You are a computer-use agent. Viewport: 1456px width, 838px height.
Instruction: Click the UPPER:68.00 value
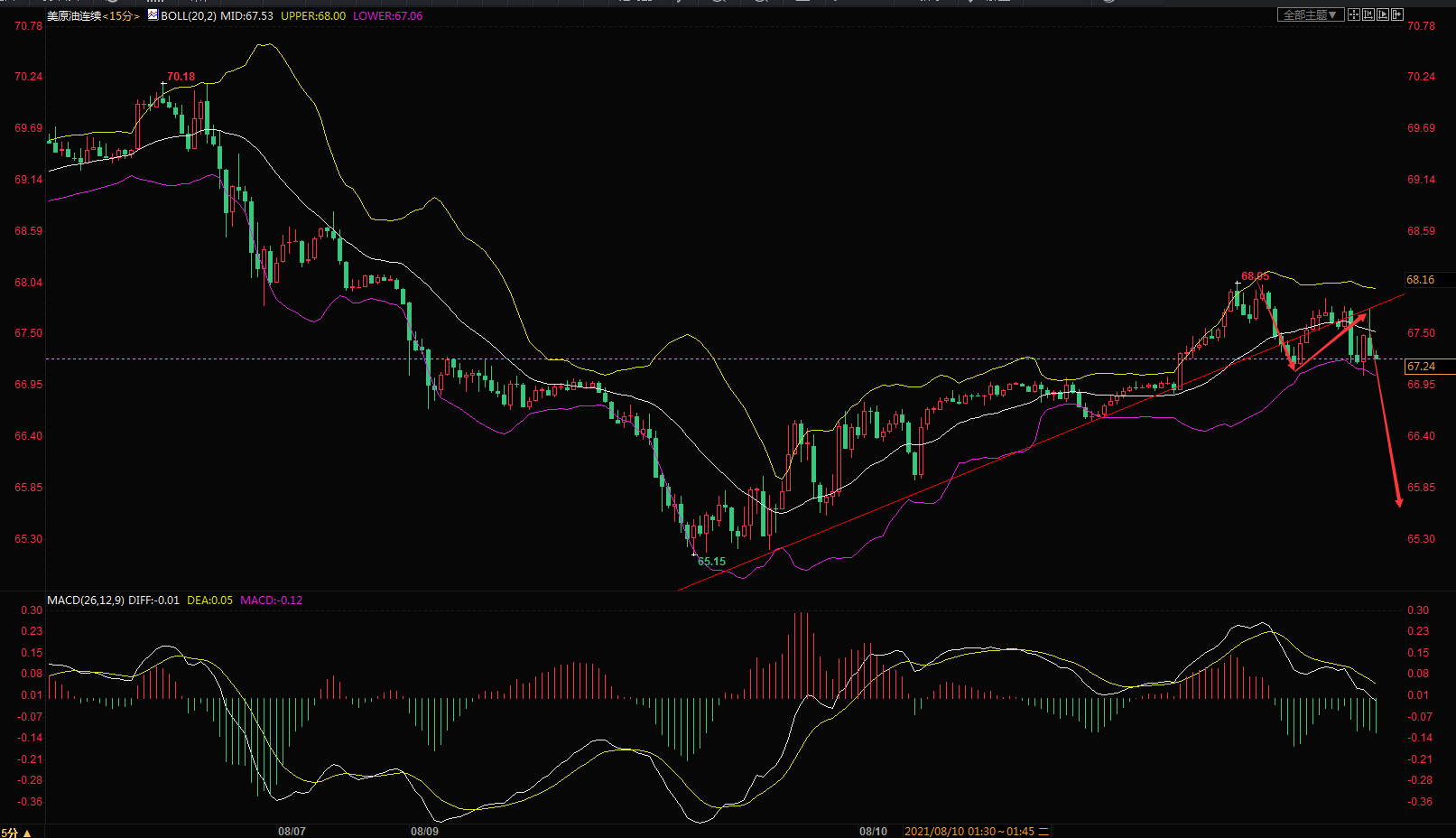(313, 16)
